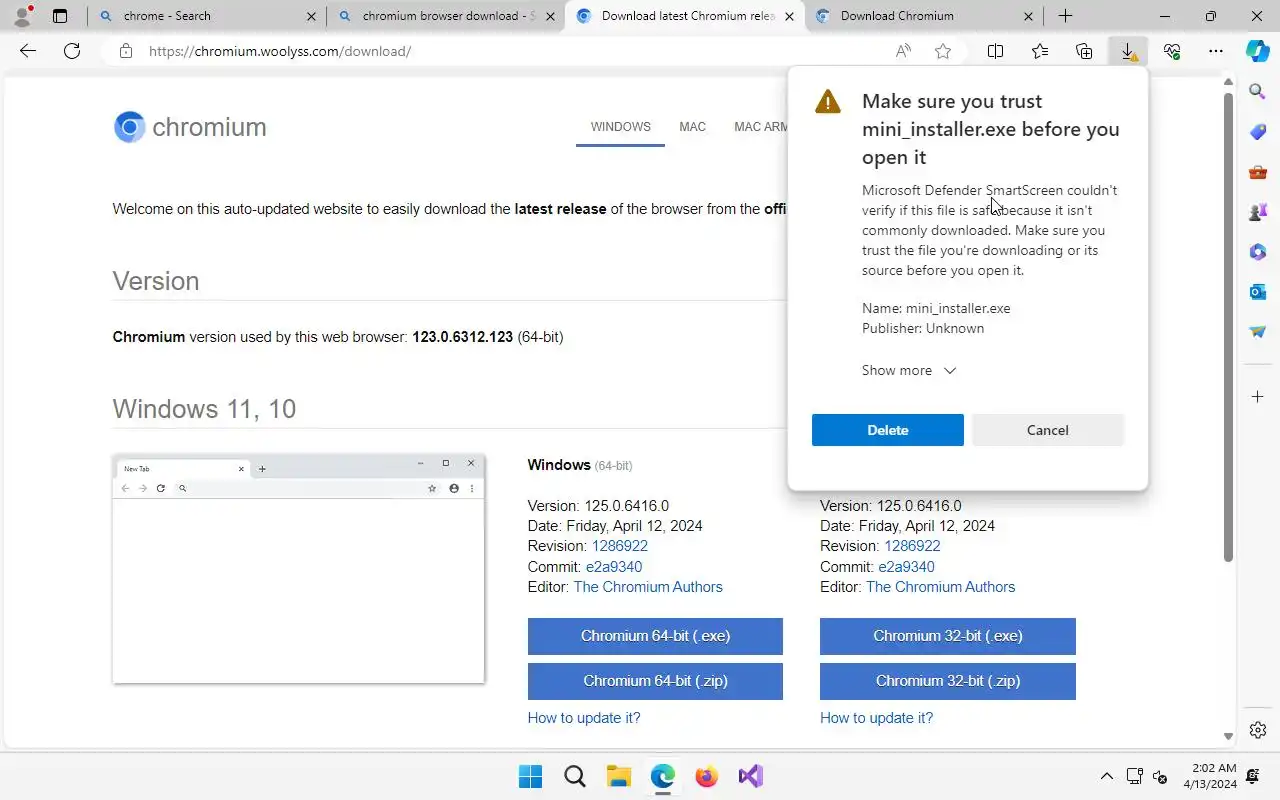Click the address bar URL field
Image resolution: width=1280 pixels, height=800 pixels.
pos(510,51)
